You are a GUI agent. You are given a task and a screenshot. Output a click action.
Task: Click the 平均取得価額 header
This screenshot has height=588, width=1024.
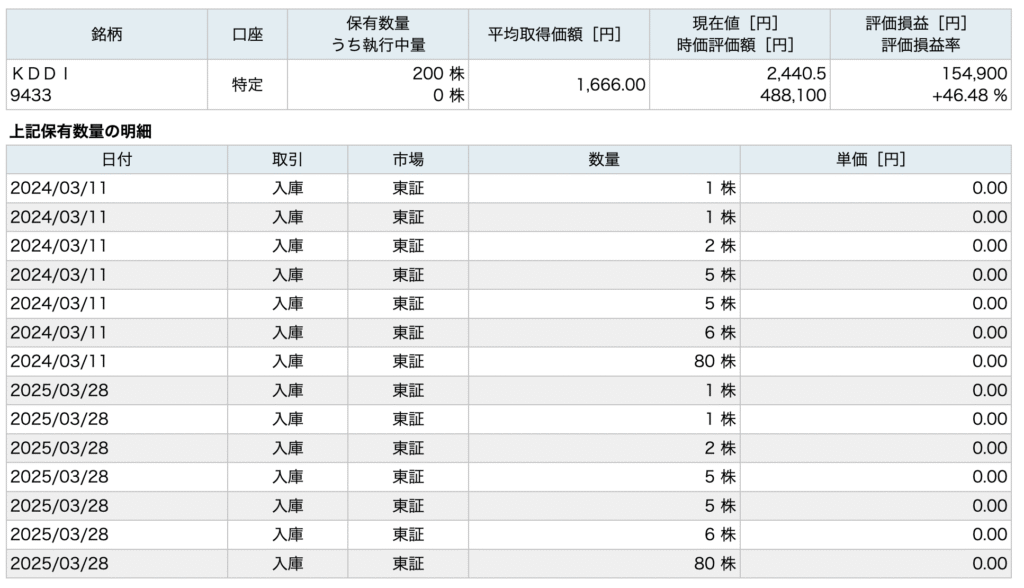558,34
